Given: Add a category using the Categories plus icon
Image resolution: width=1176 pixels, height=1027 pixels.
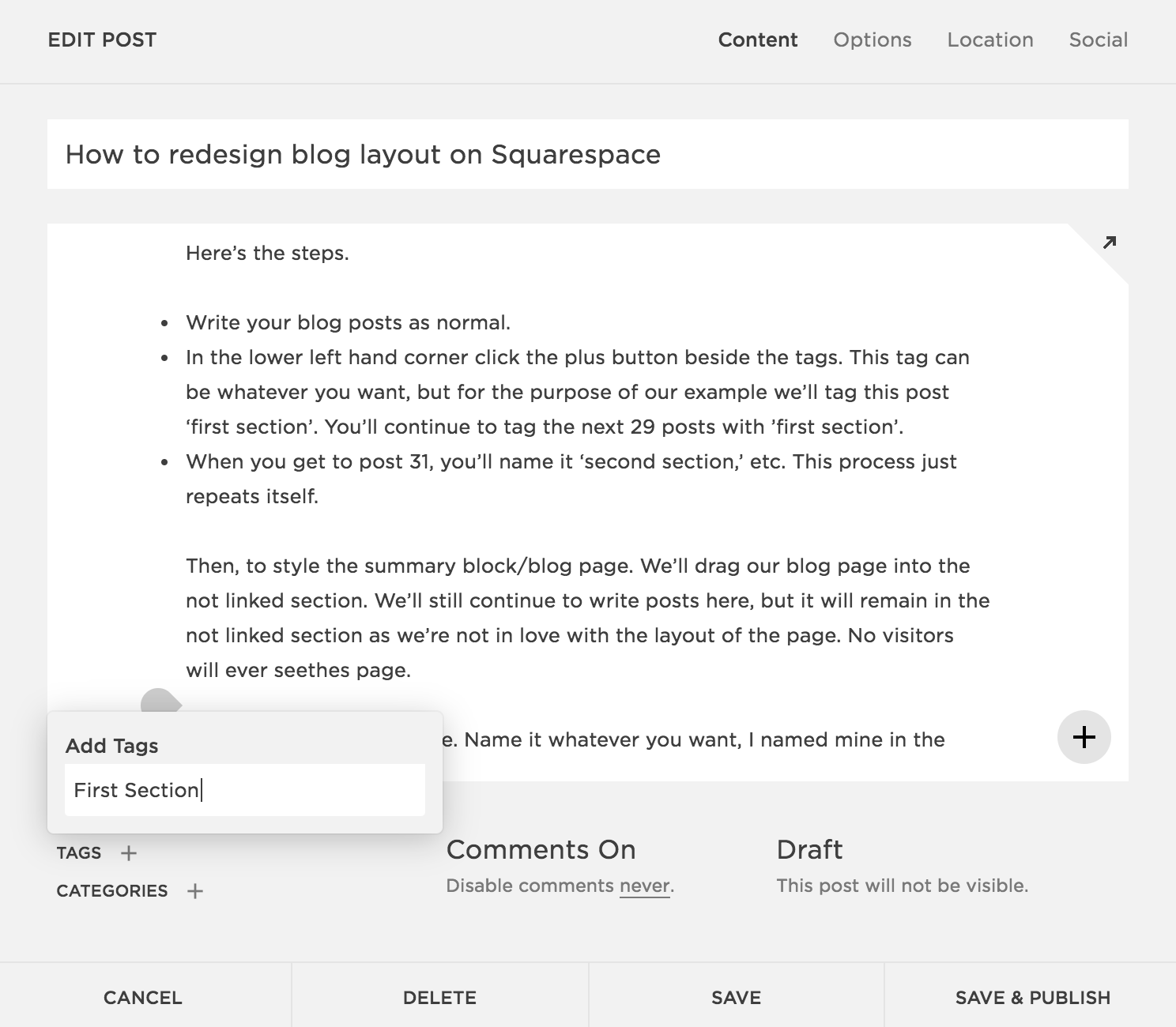Looking at the screenshot, I should (194, 891).
